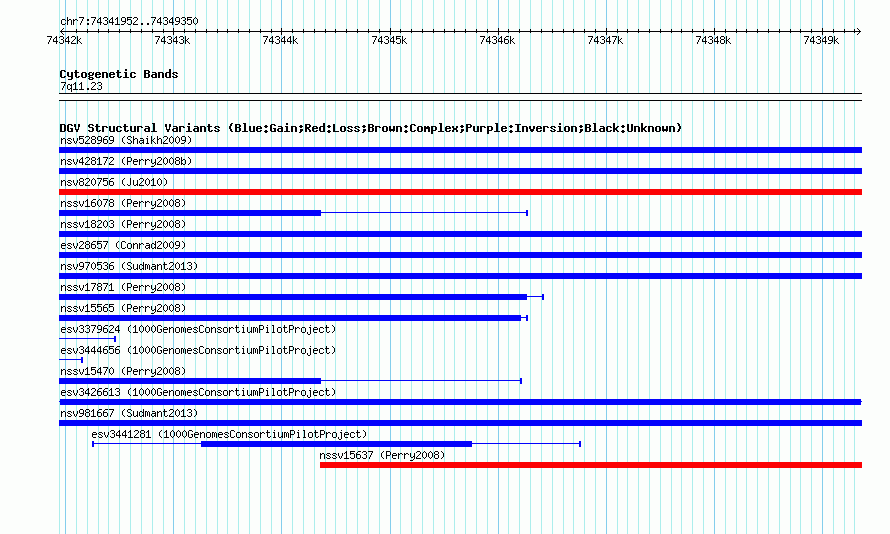Select the short esv3379624 thin blue line
Image resolution: width=890 pixels, height=534 pixels.
87,339
